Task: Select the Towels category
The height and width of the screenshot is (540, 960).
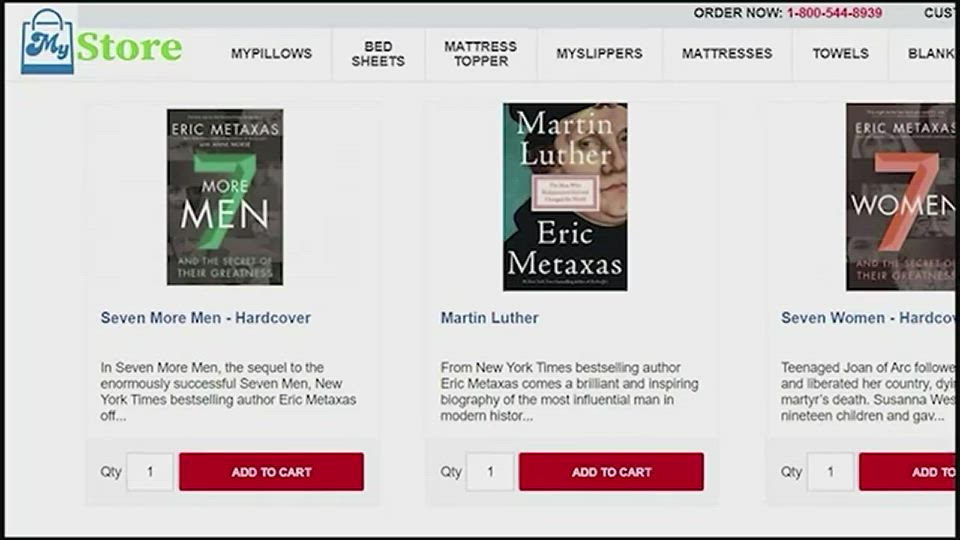Action: (840, 54)
